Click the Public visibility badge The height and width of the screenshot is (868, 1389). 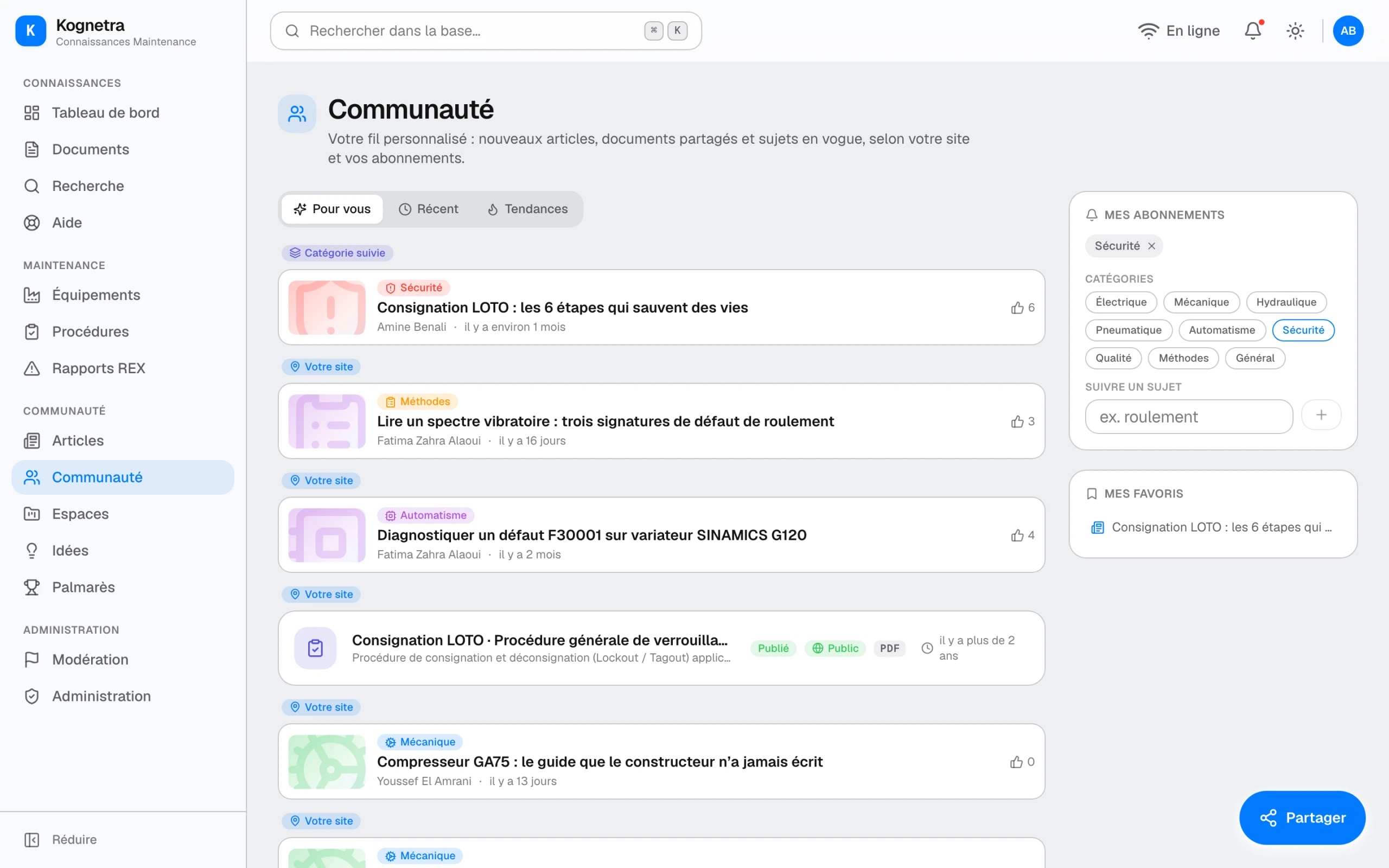coord(835,649)
